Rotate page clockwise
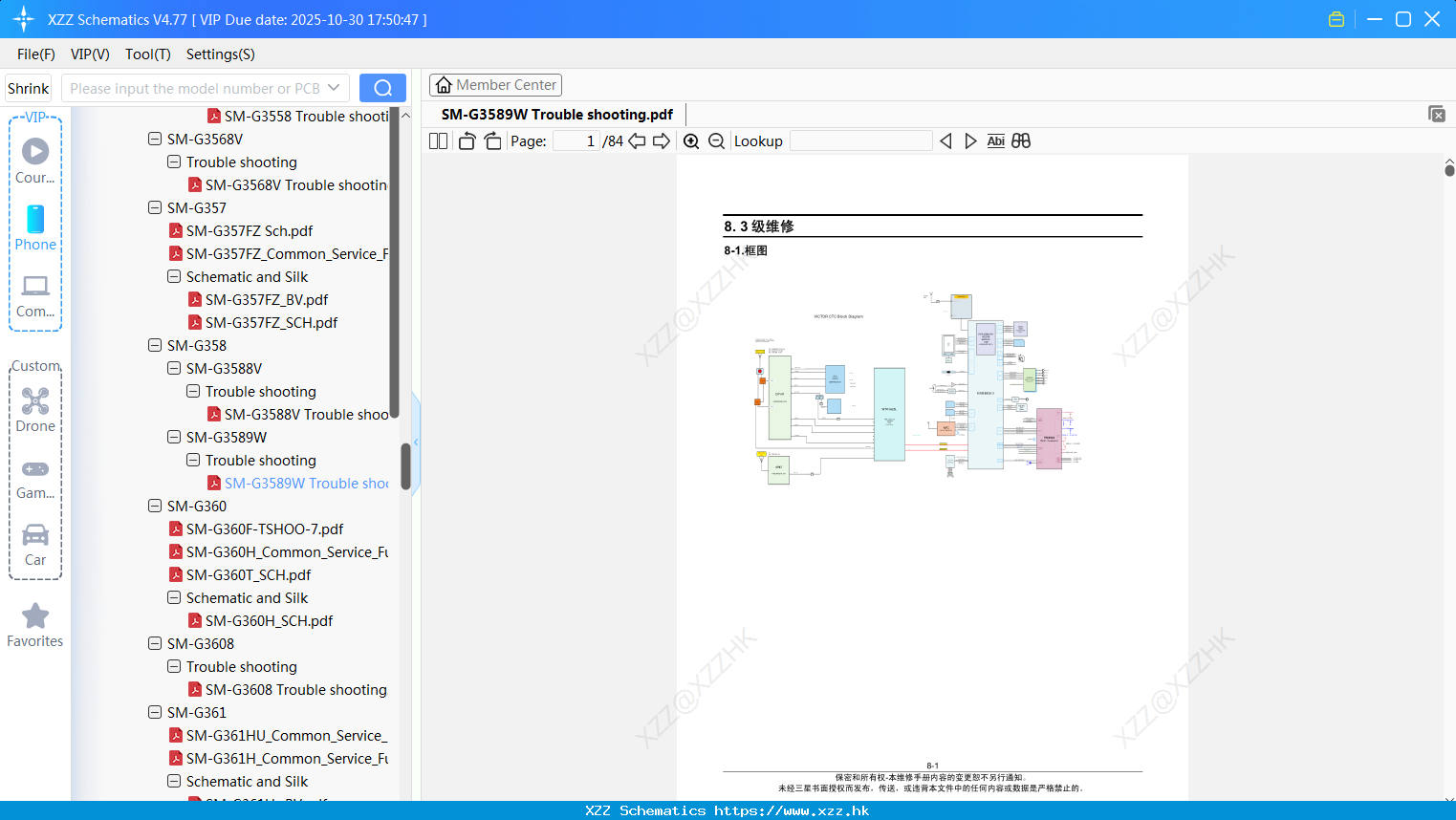The height and width of the screenshot is (820, 1456). (x=492, y=141)
